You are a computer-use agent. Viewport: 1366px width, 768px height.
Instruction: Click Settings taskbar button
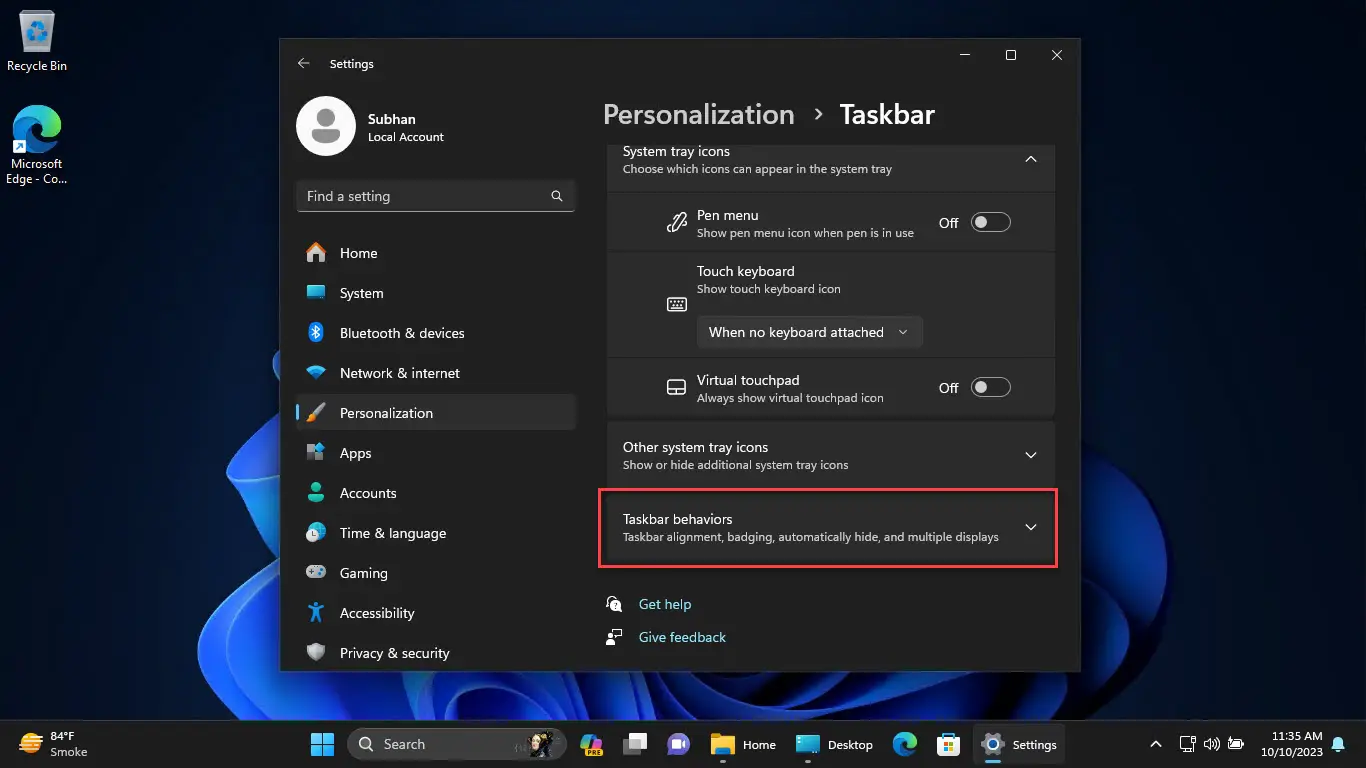tap(1021, 744)
